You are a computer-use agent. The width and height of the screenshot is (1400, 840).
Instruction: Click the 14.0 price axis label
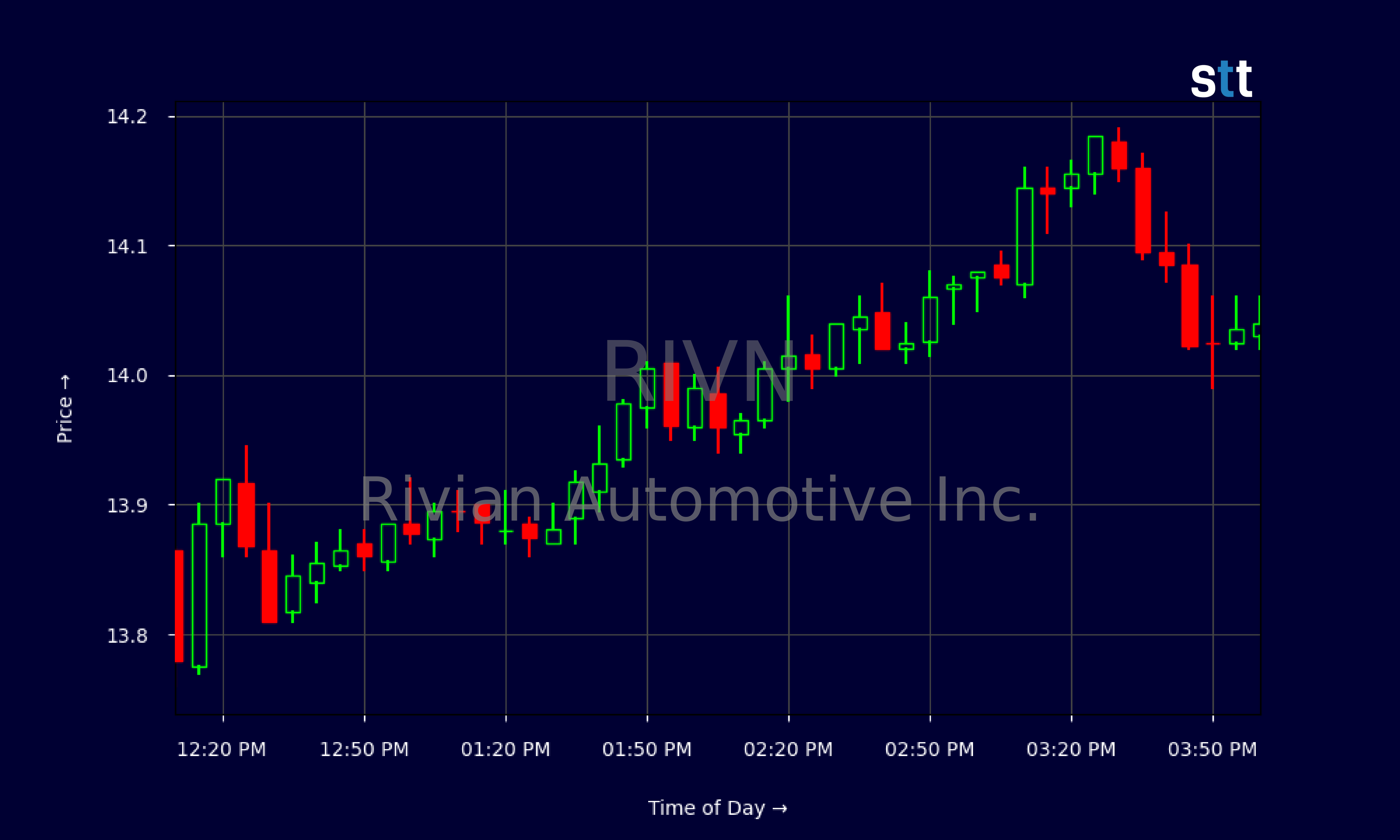coord(127,375)
